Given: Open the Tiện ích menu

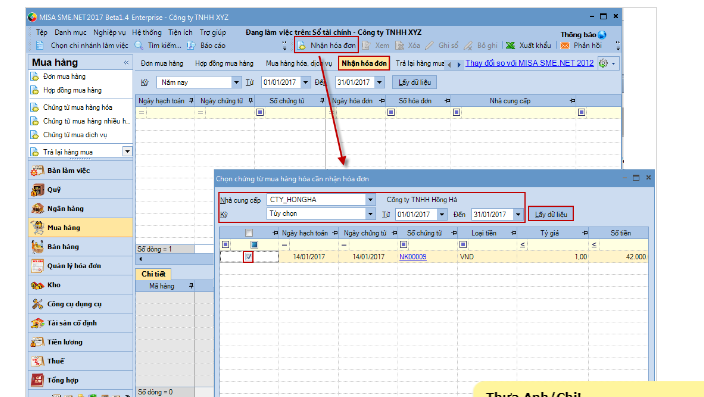Looking at the screenshot, I should [x=180, y=32].
